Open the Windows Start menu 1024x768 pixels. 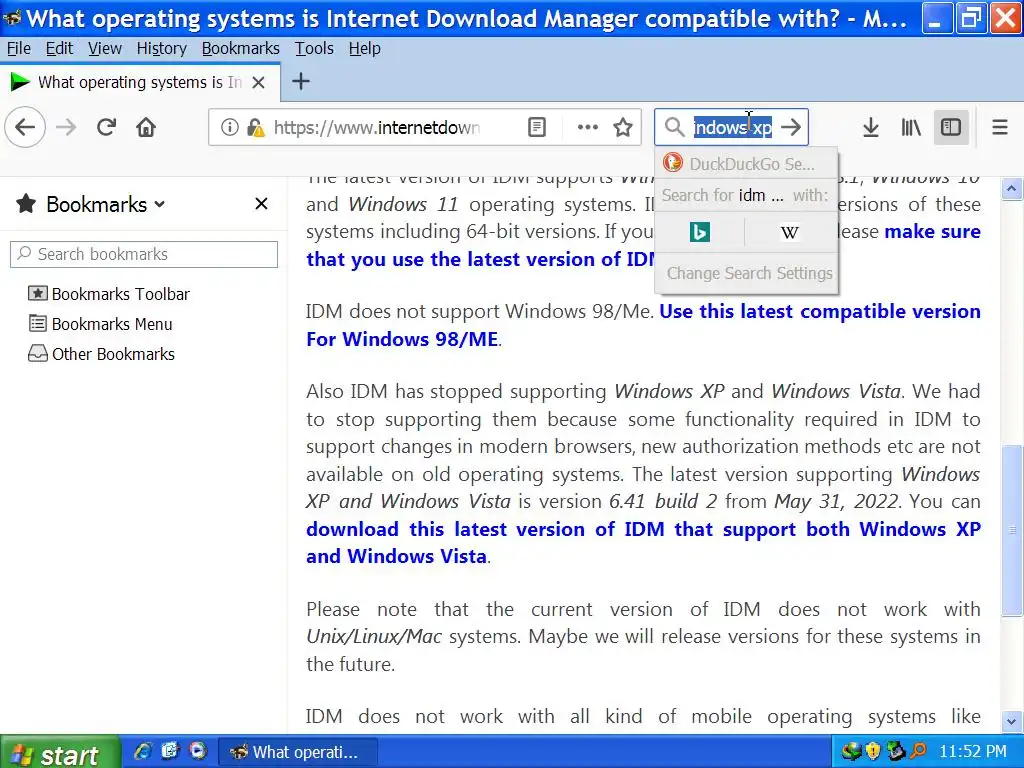[x=60, y=753]
